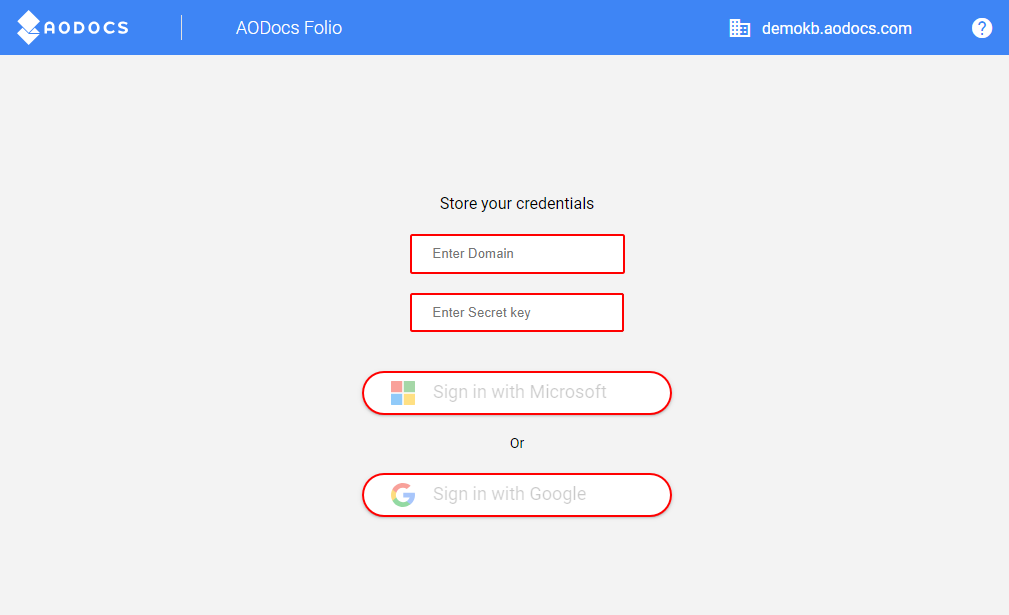The image size is (1009, 615).
Task: Select the AODocs diamond emblem top left
Action: click(30, 27)
